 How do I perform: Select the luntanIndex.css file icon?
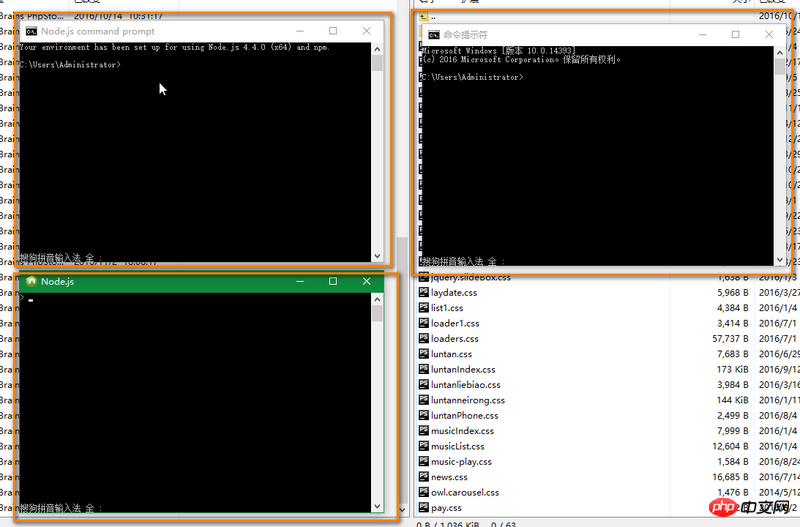[x=423, y=369]
